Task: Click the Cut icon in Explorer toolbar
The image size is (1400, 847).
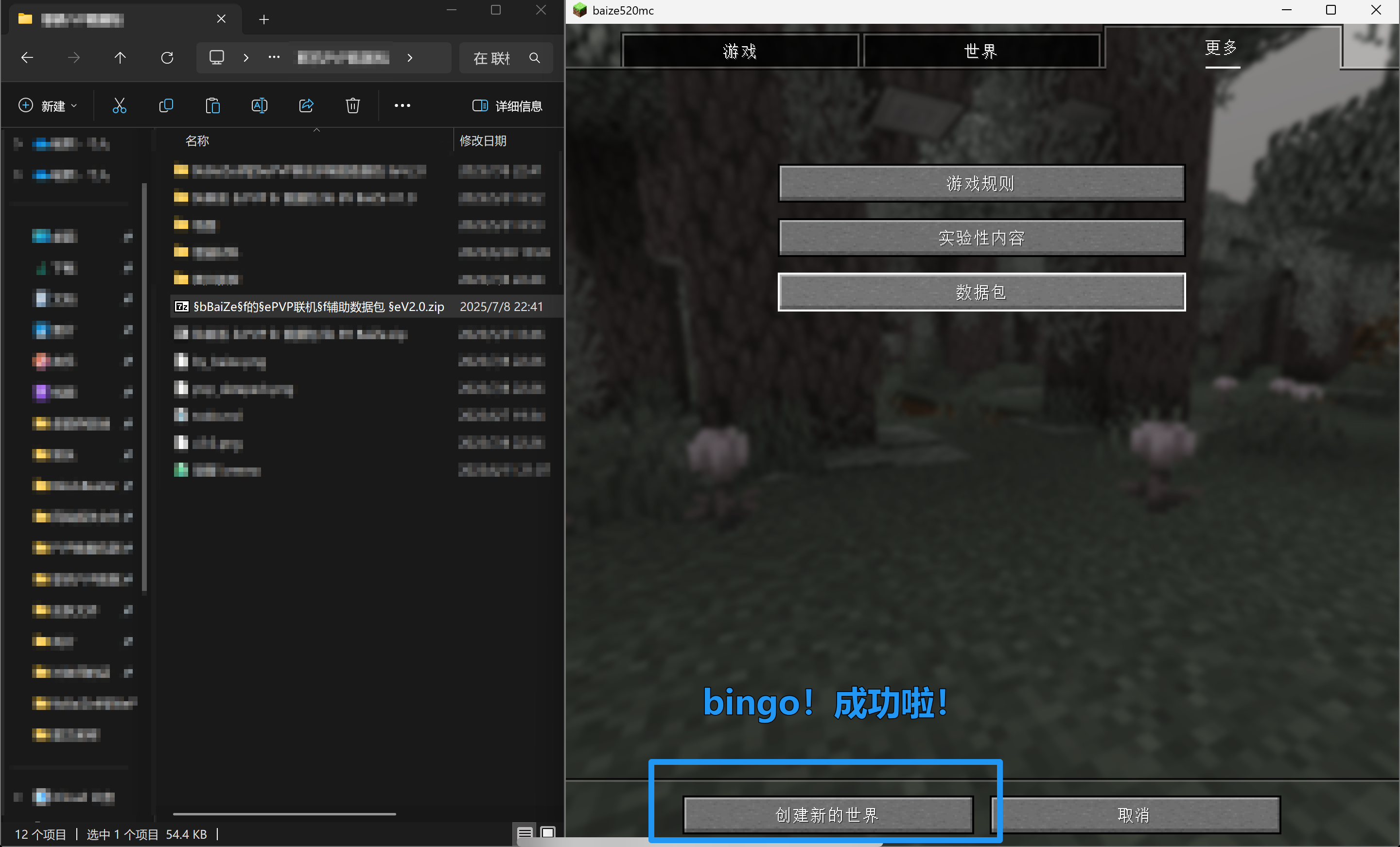Action: tap(119, 105)
